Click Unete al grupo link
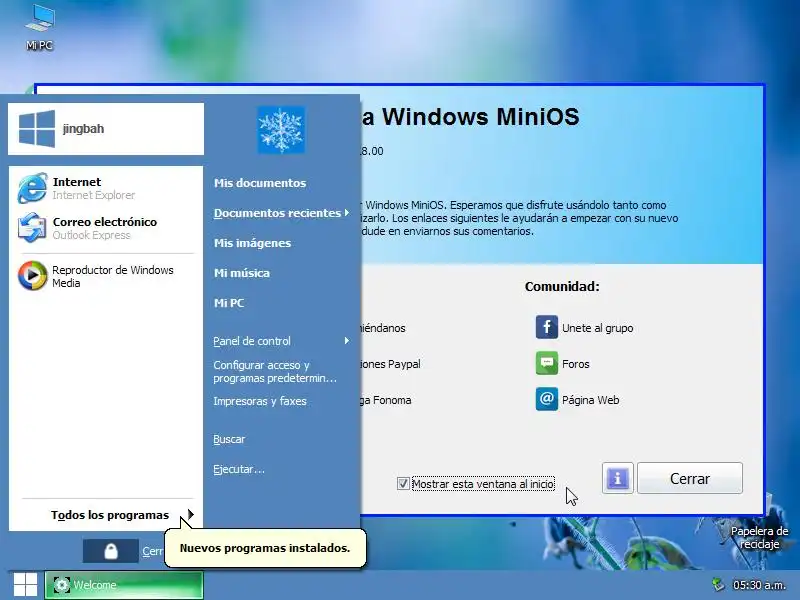 click(x=597, y=328)
